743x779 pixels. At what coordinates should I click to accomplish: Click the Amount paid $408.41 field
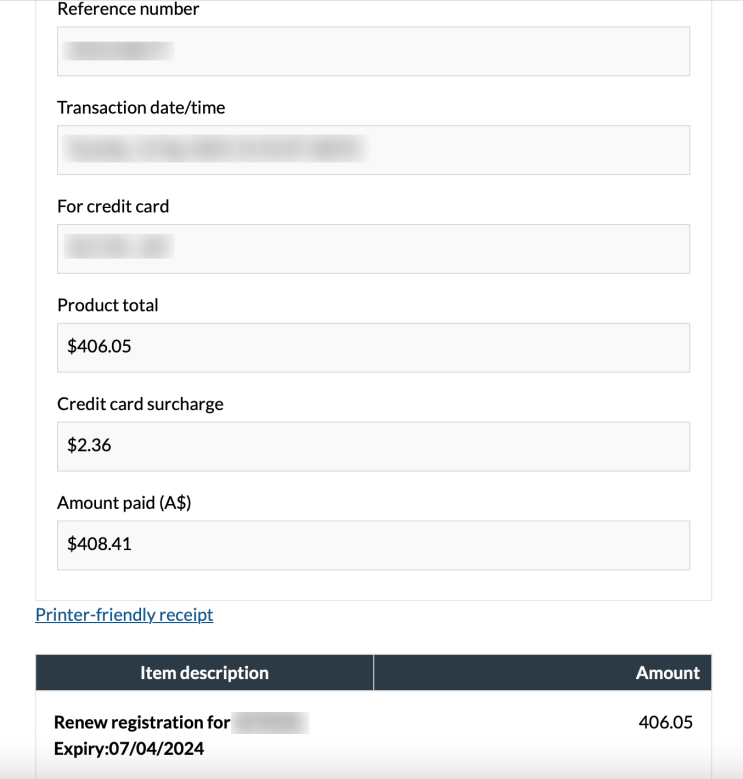[x=373, y=545]
